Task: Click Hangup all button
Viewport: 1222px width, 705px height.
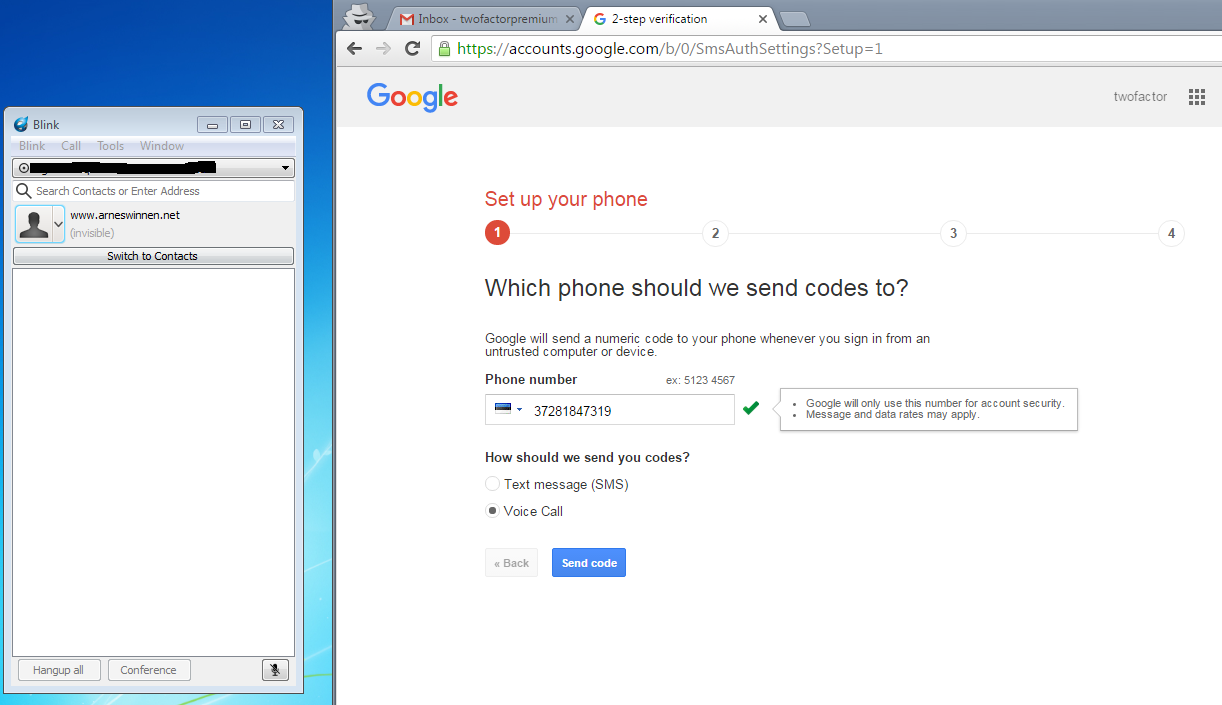Action: pos(59,670)
